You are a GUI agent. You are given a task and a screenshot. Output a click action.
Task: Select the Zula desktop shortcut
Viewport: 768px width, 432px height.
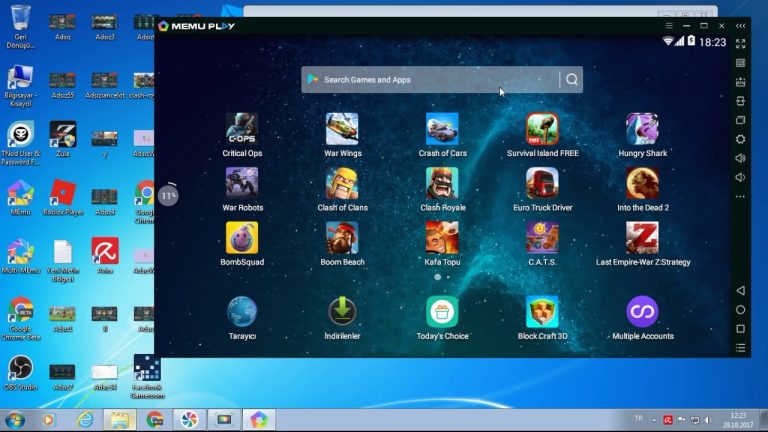pos(63,139)
